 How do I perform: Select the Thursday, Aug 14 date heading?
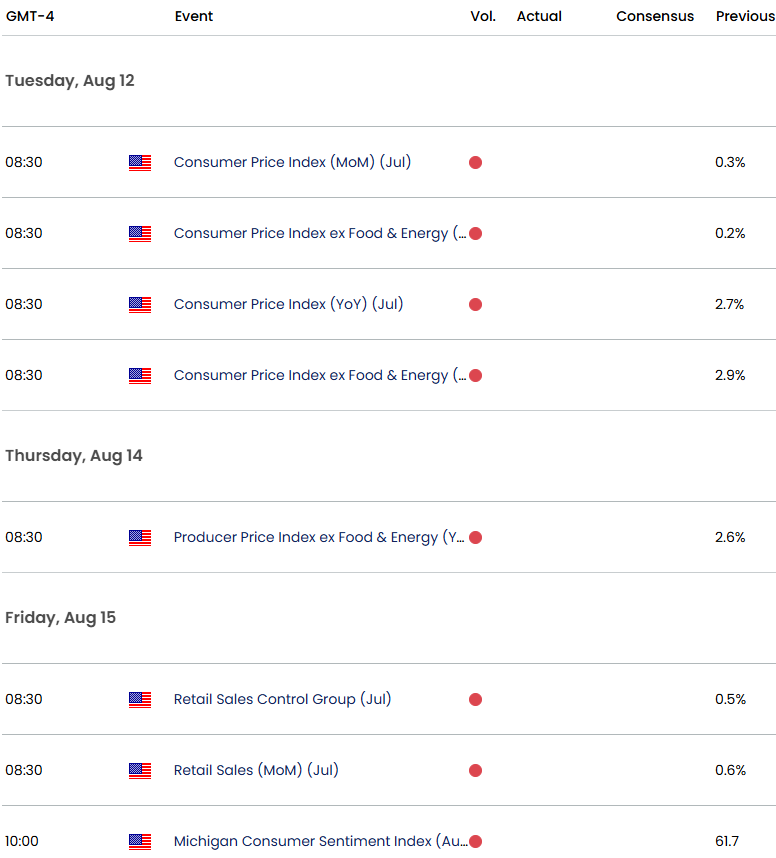point(74,455)
